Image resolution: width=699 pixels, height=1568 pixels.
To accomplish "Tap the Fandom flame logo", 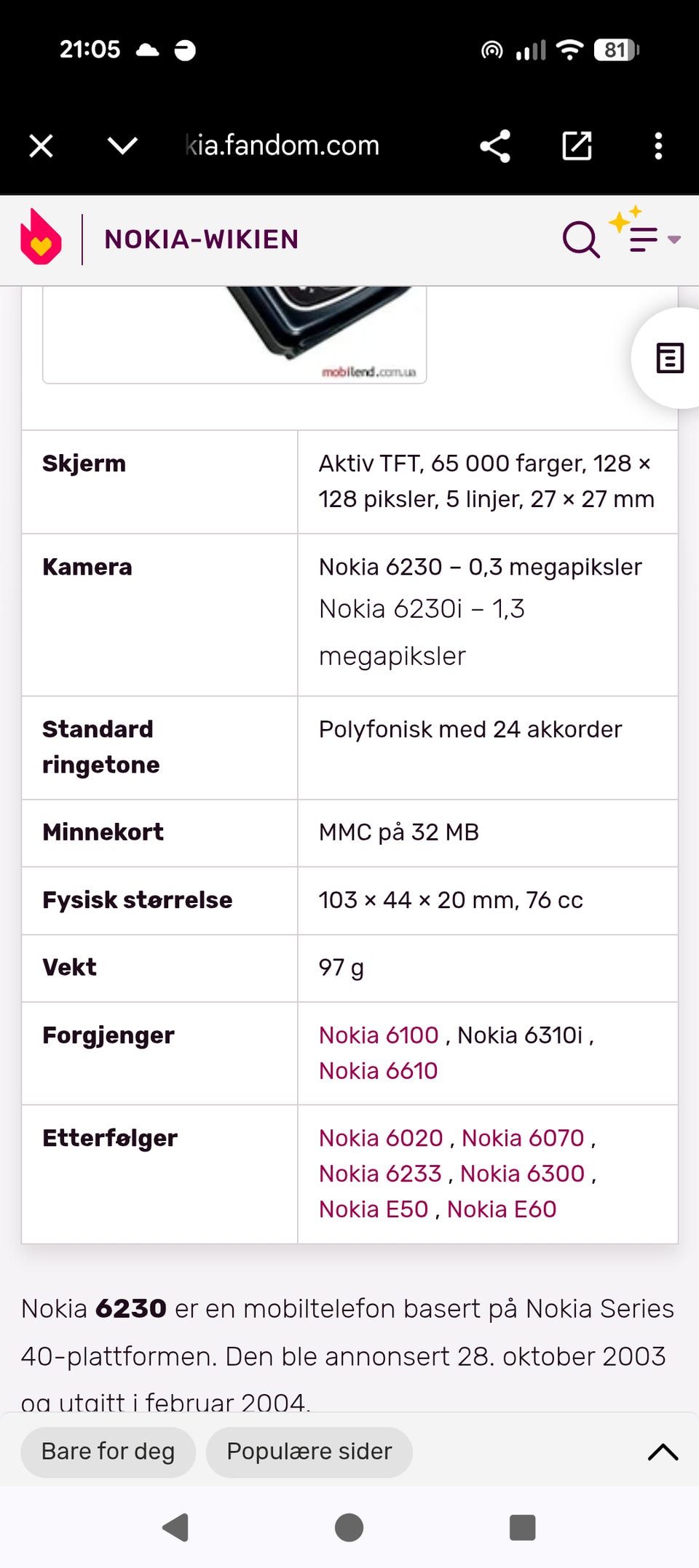I will (41, 237).
